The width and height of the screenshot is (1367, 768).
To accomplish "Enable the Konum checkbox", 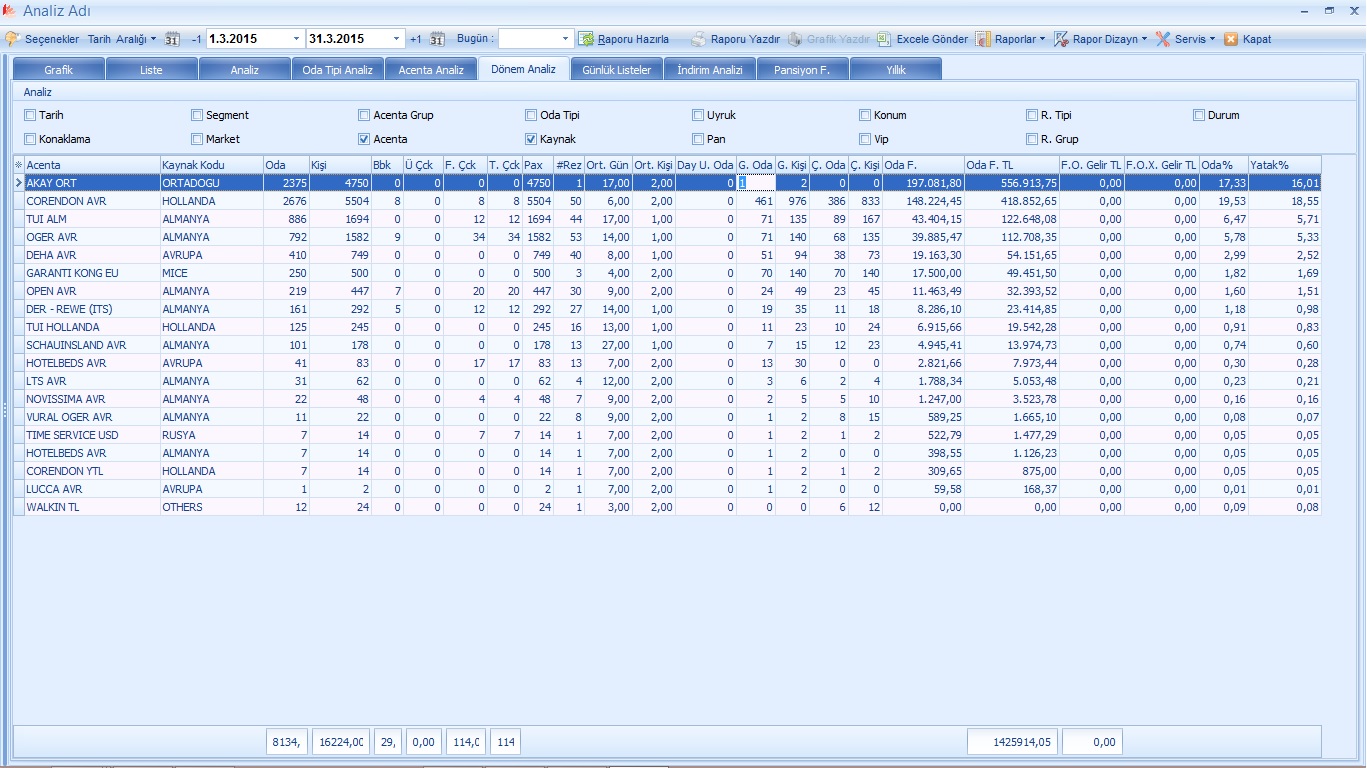I will pos(865,115).
